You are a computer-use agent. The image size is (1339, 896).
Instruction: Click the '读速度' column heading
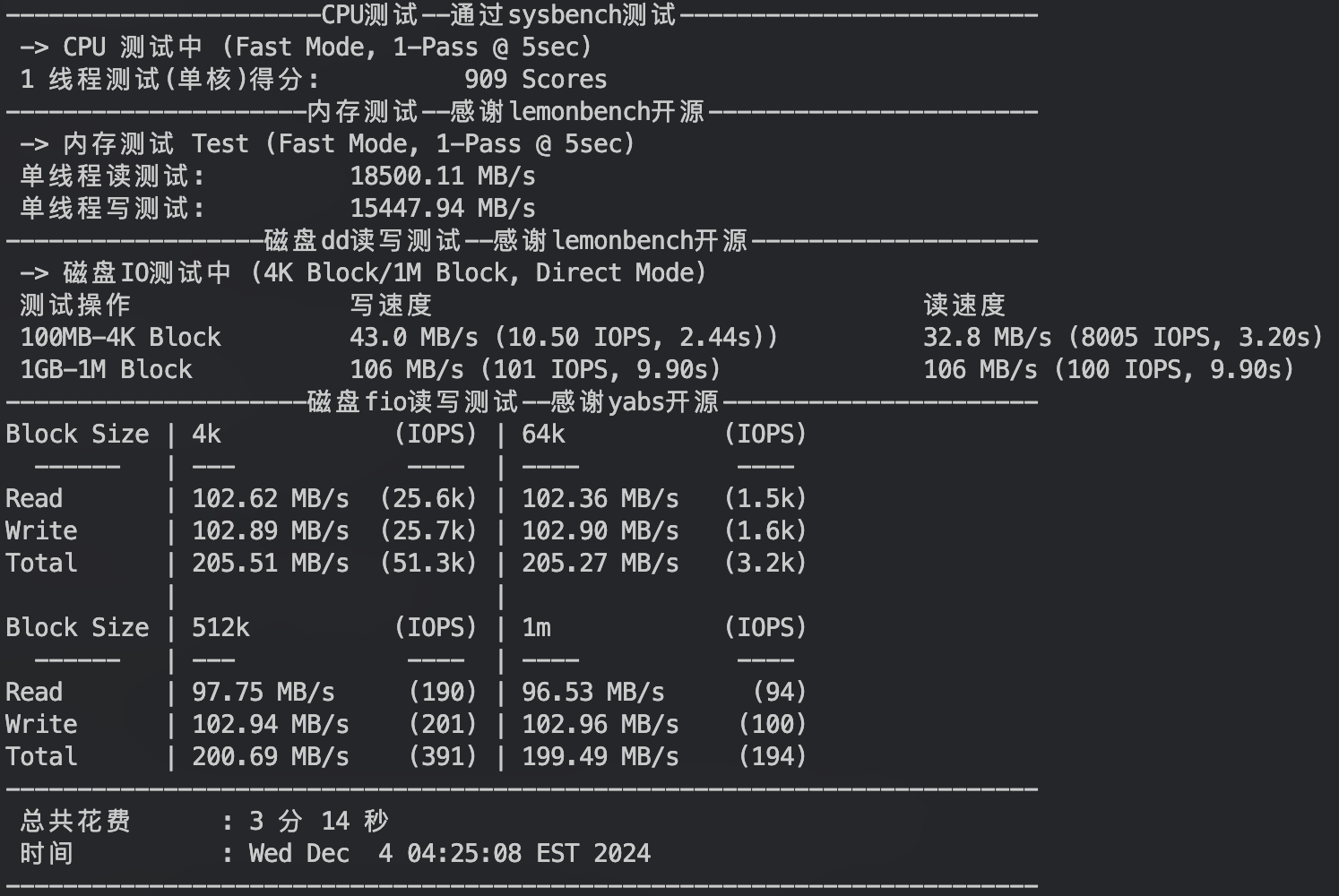(x=964, y=306)
